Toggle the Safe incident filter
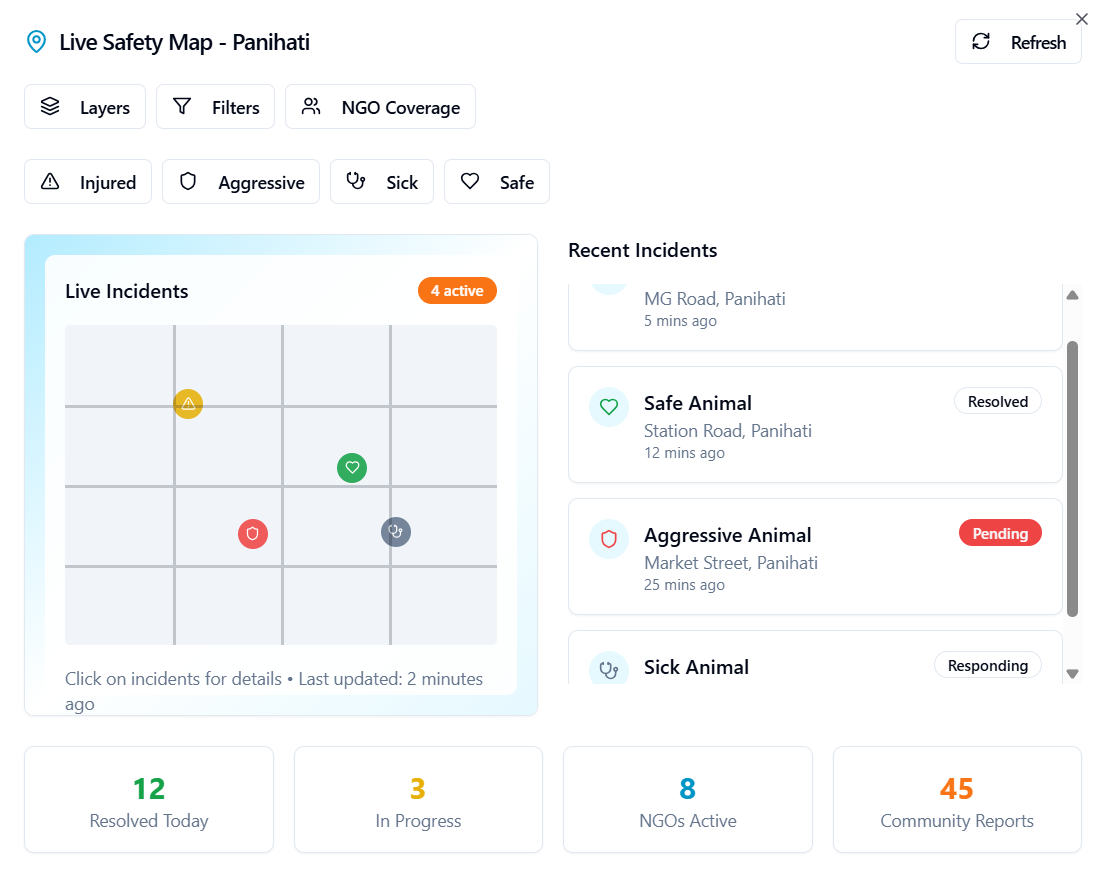1097x875 pixels. pyautogui.click(x=497, y=182)
